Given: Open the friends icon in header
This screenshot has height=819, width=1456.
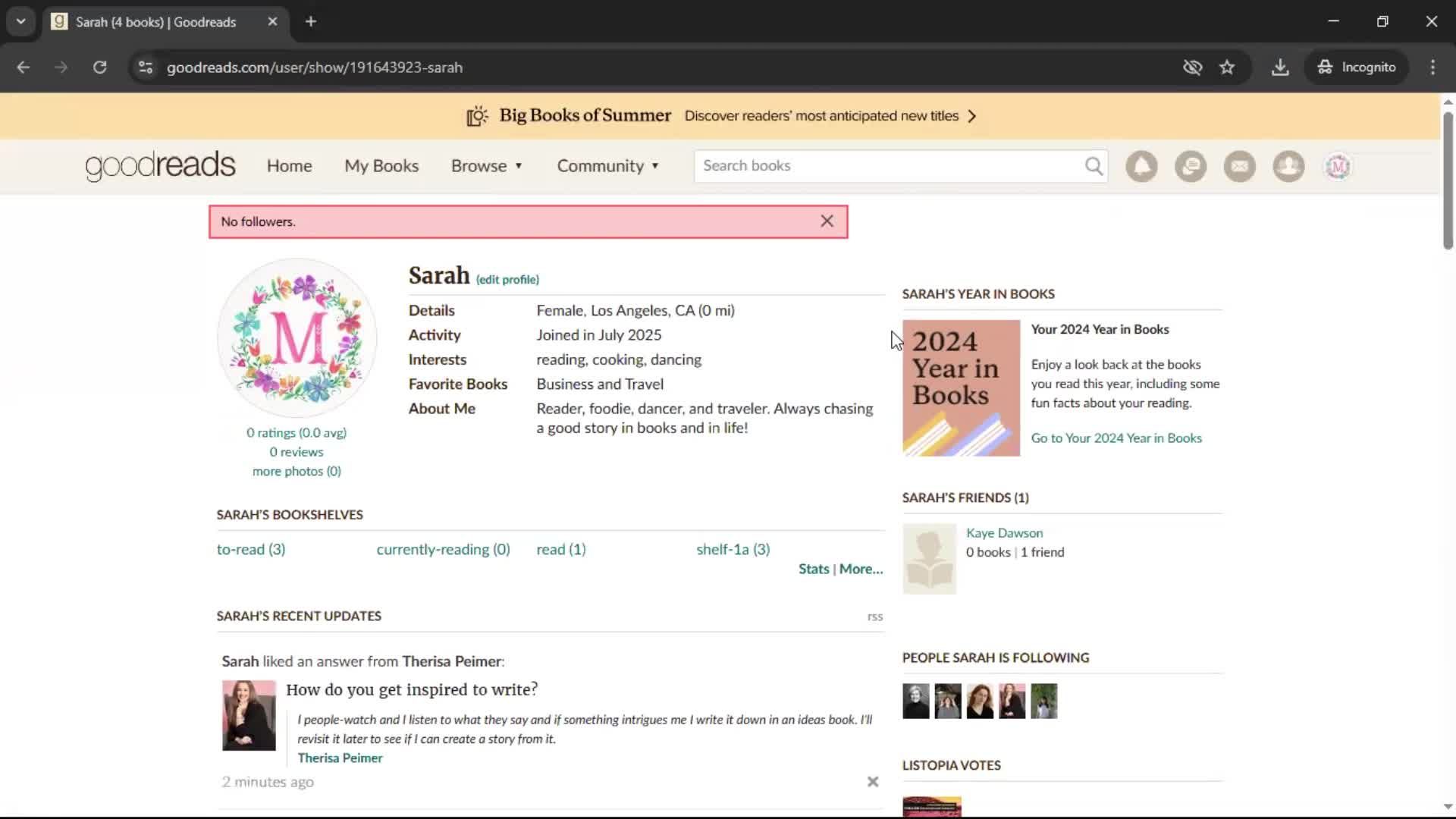Looking at the screenshot, I should click(1288, 166).
